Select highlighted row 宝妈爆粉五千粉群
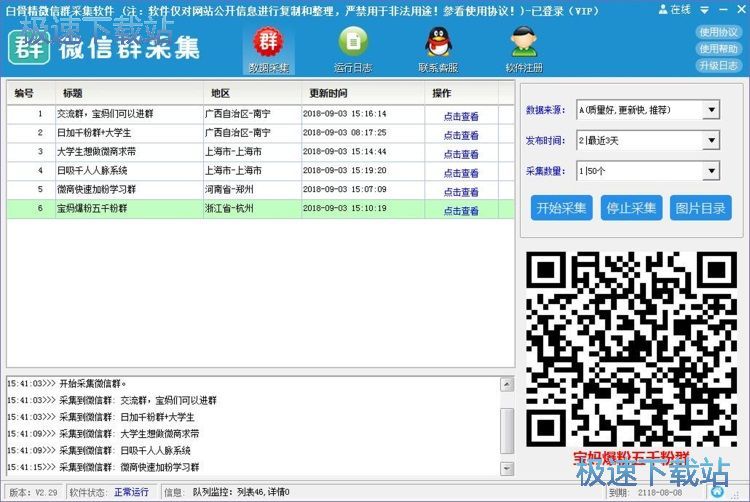Screen dimensions: 750x502 (261, 208)
